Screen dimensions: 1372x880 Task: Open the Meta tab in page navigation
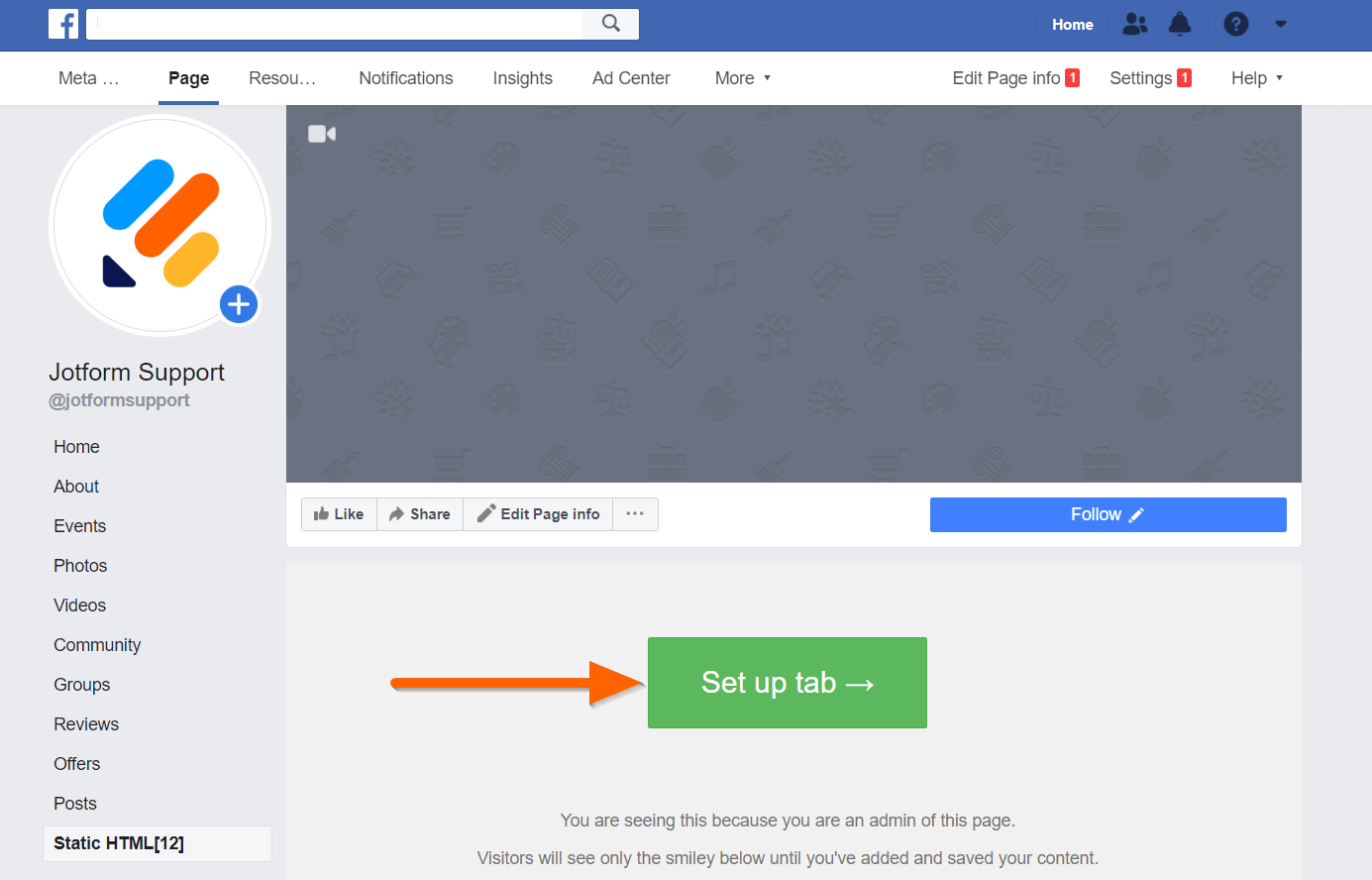[88, 78]
